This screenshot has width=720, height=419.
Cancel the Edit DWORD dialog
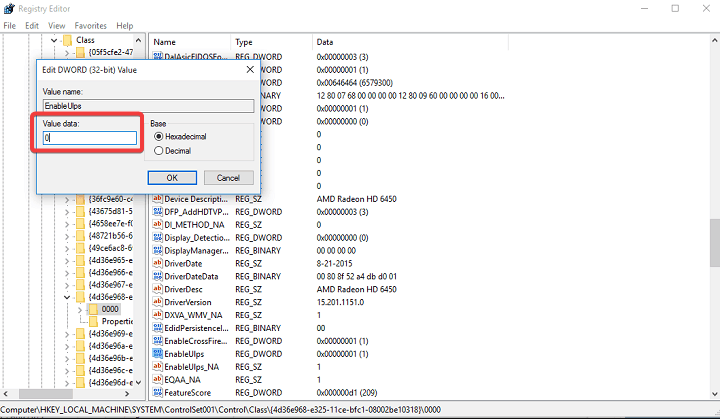tap(228, 178)
